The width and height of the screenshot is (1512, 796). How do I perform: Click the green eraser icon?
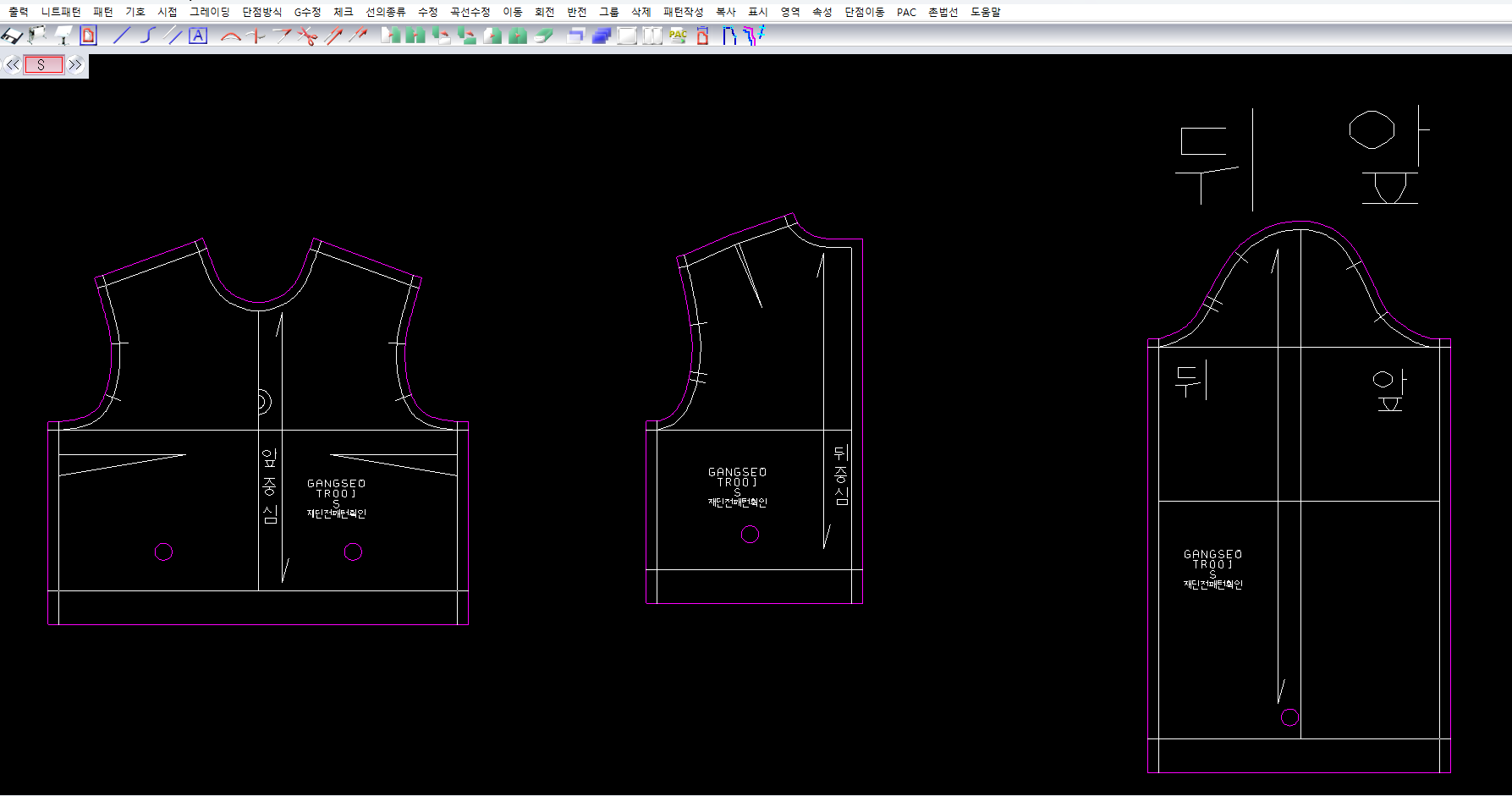[x=544, y=36]
